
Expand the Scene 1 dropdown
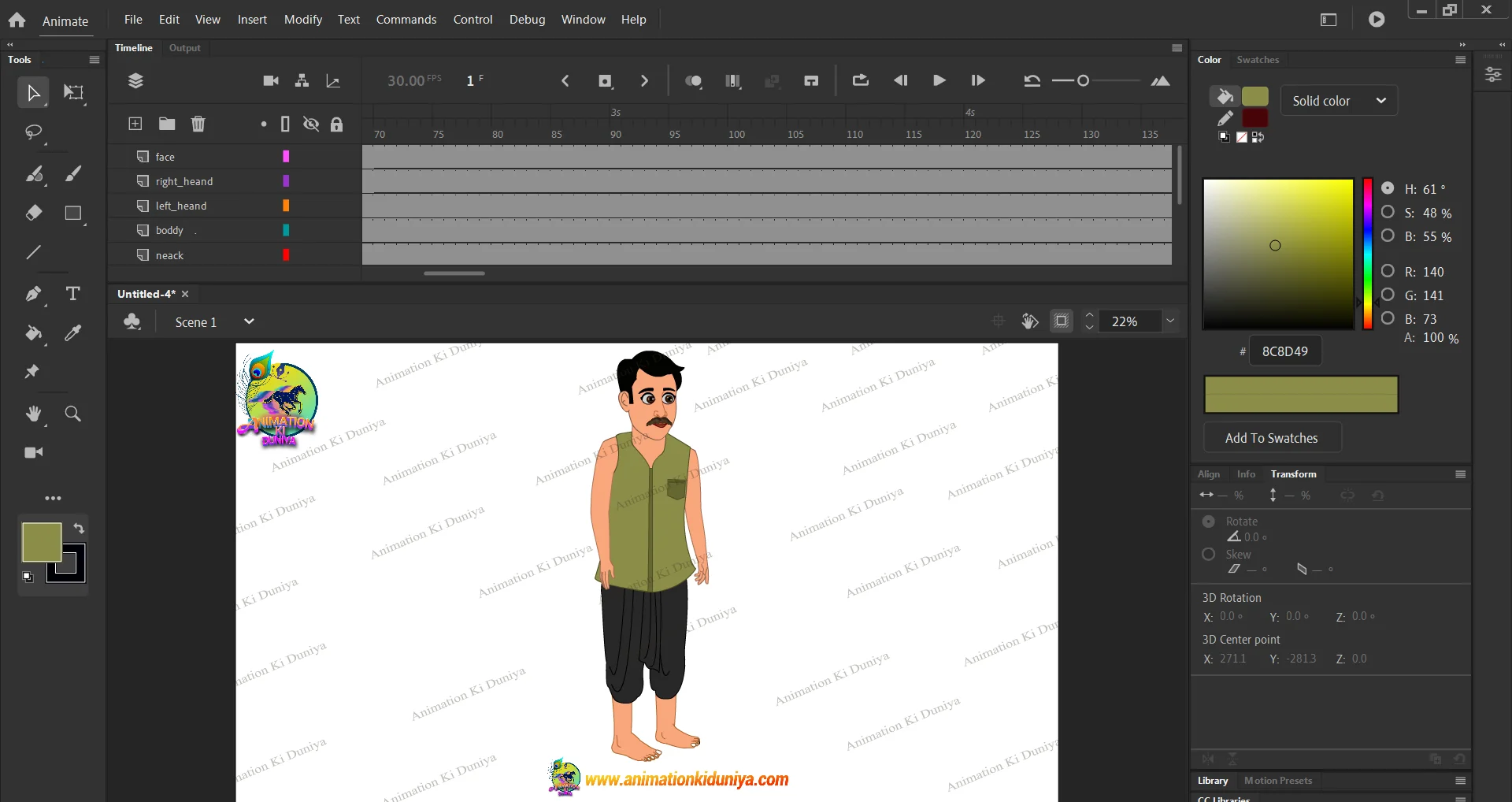pos(249,321)
